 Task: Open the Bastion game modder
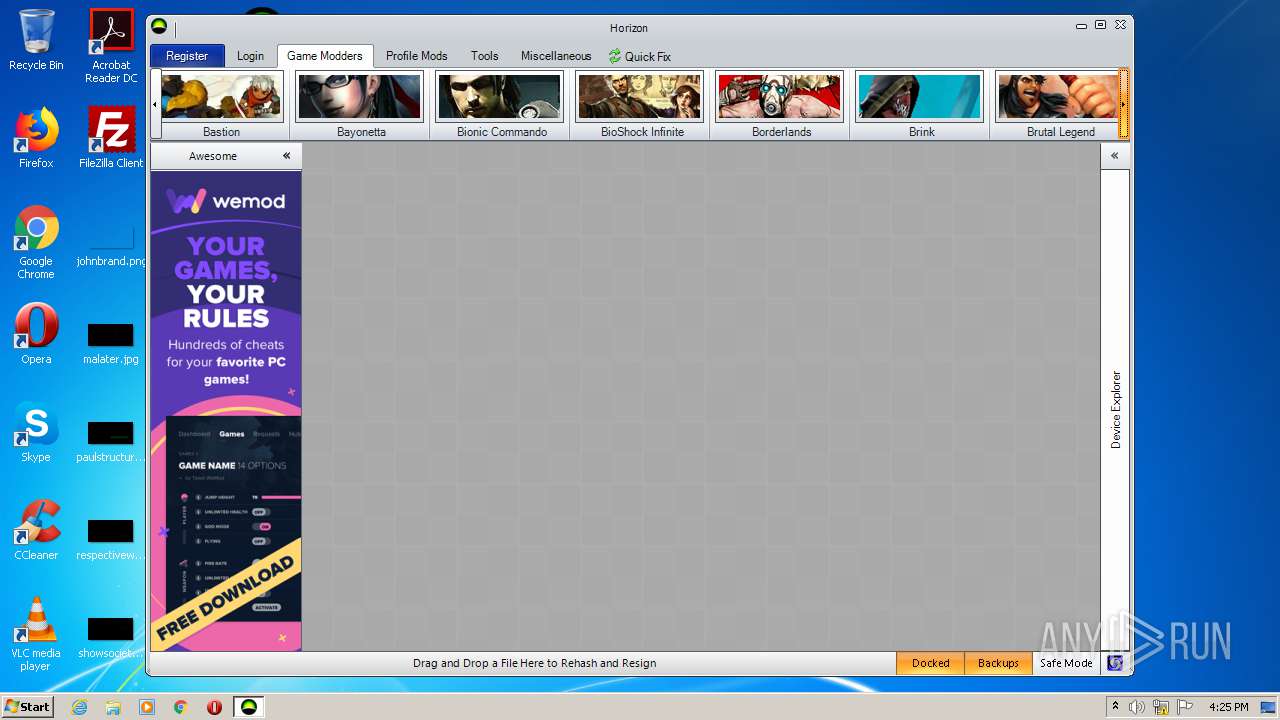(x=221, y=105)
